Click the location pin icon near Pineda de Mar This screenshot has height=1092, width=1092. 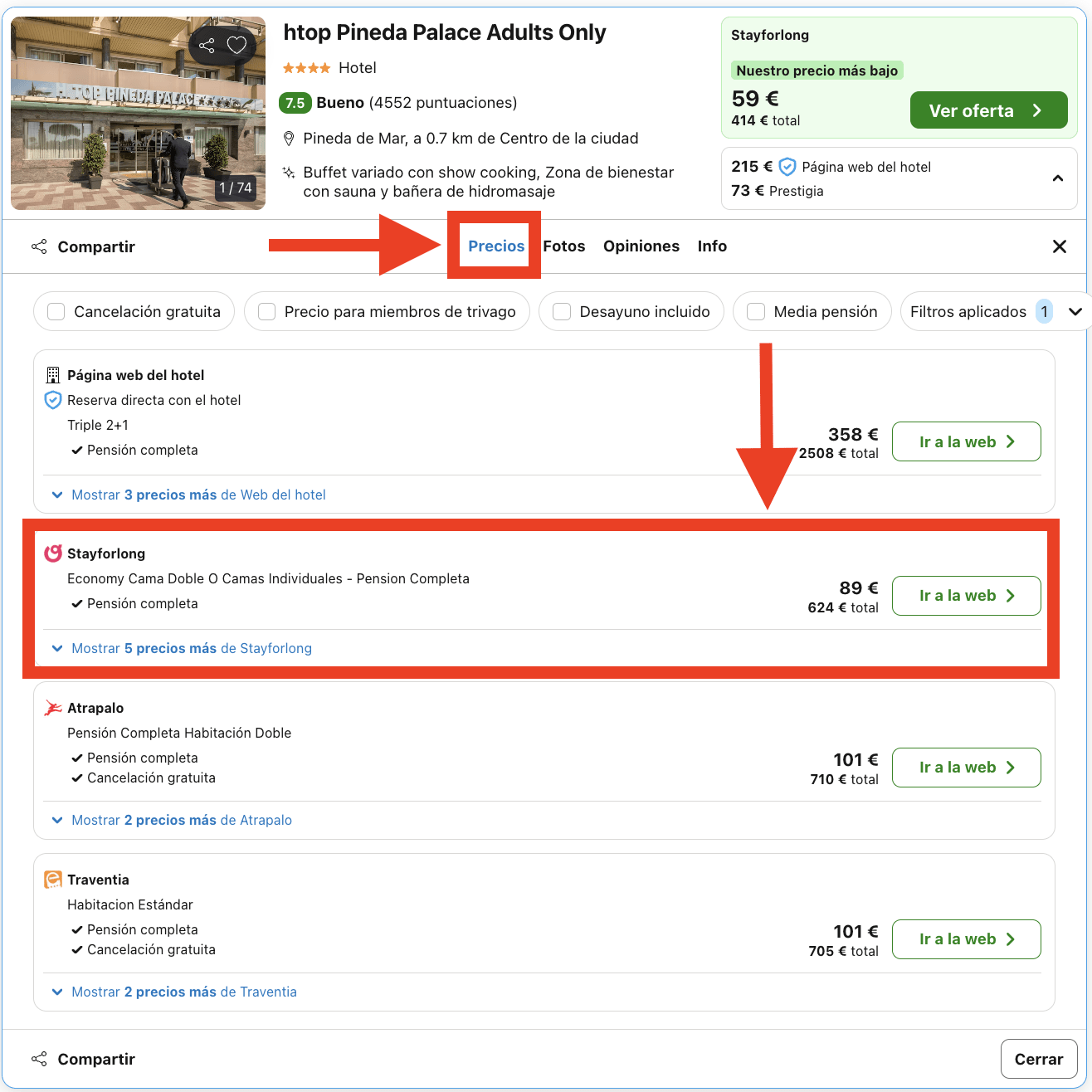tap(289, 139)
